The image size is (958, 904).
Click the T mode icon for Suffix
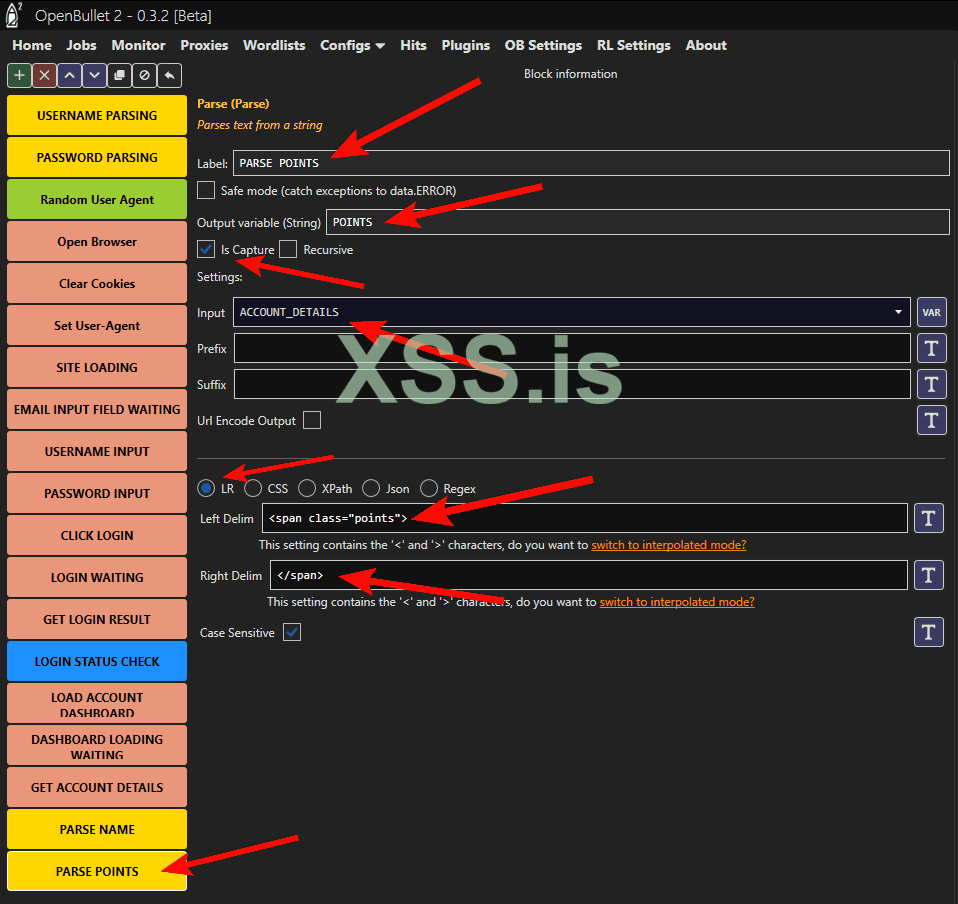click(931, 384)
